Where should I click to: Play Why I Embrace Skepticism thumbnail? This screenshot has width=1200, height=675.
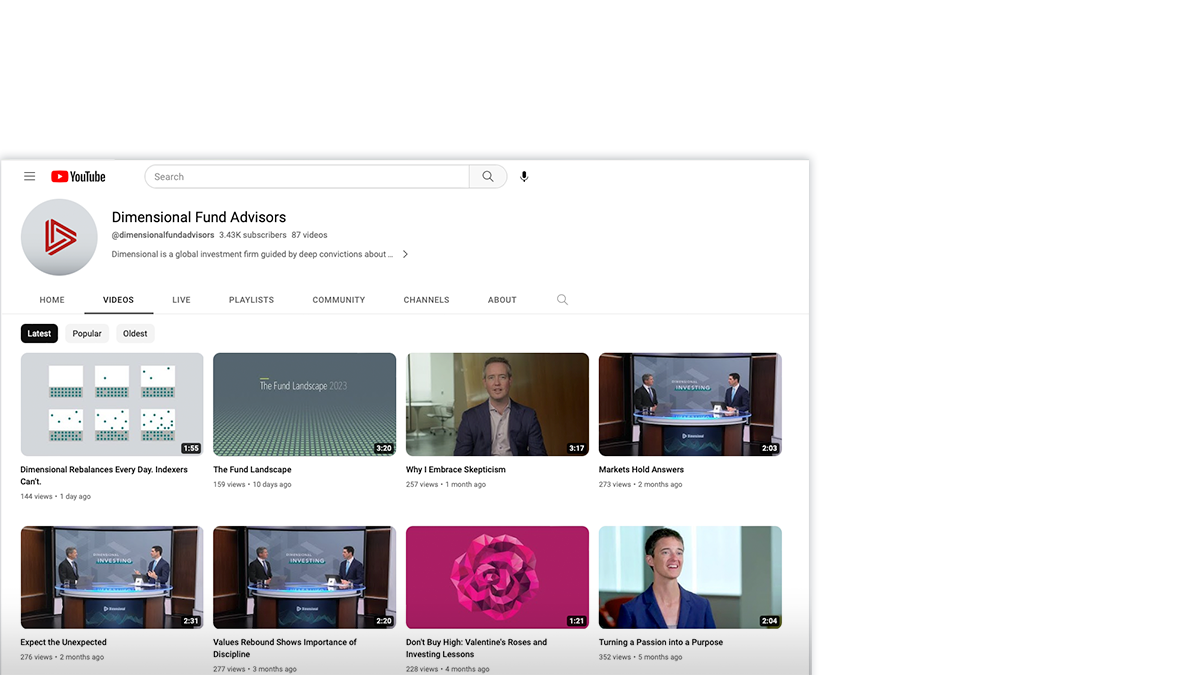[497, 404]
